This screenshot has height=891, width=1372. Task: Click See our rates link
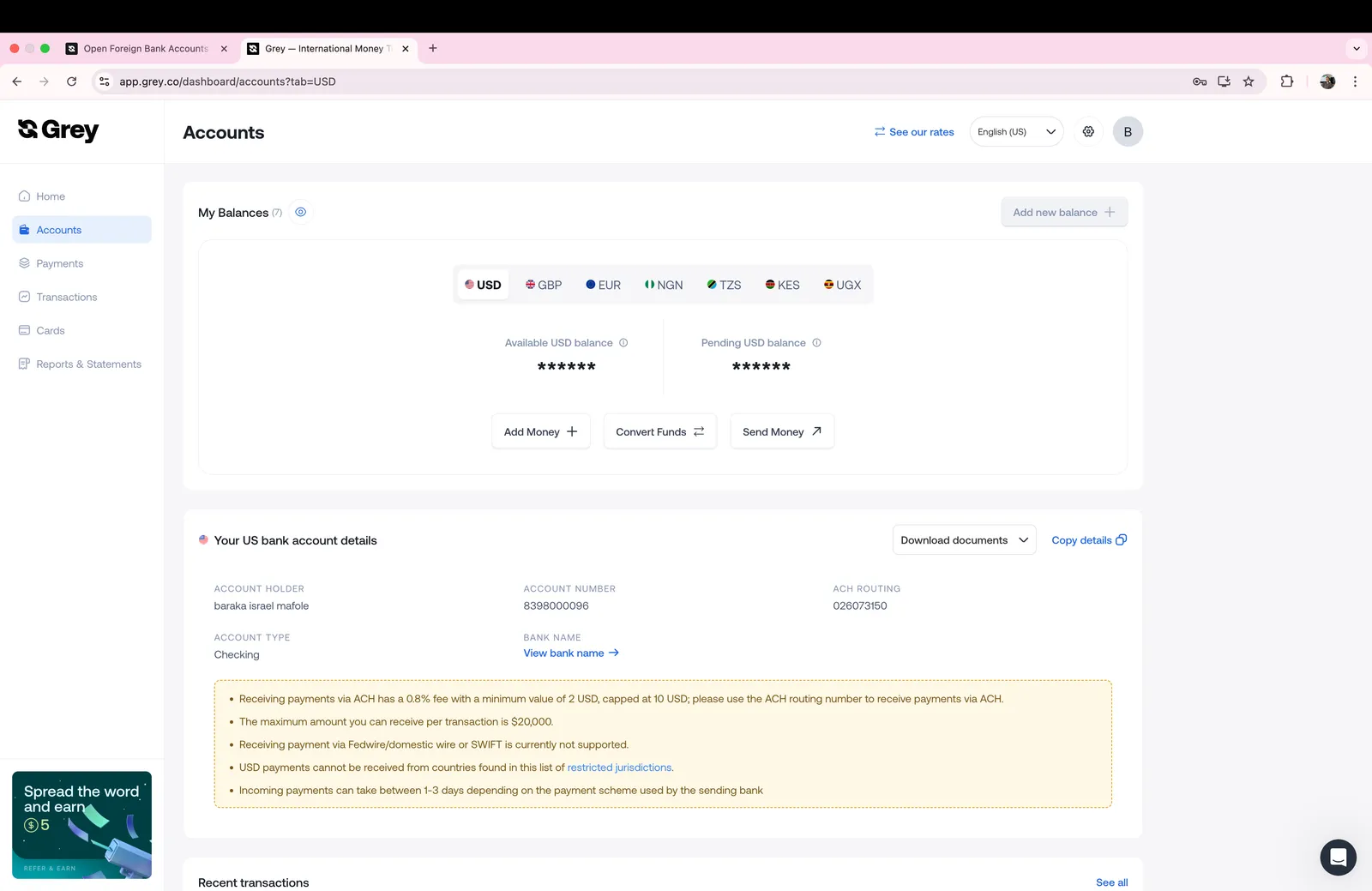pyautogui.click(x=914, y=132)
